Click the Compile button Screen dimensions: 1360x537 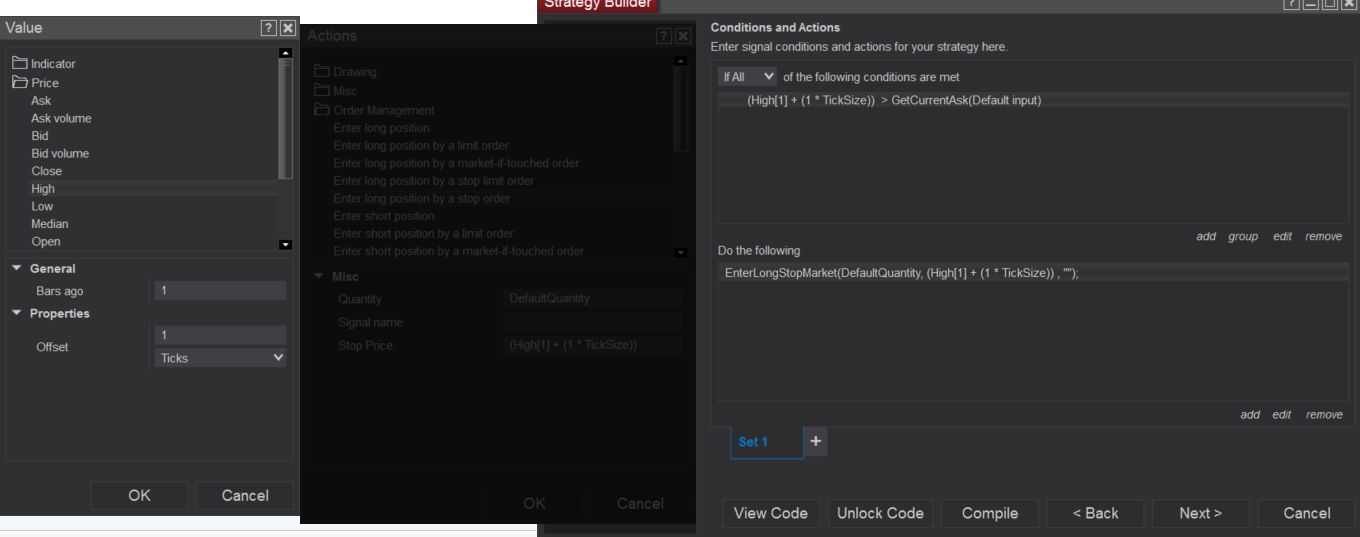click(x=990, y=513)
